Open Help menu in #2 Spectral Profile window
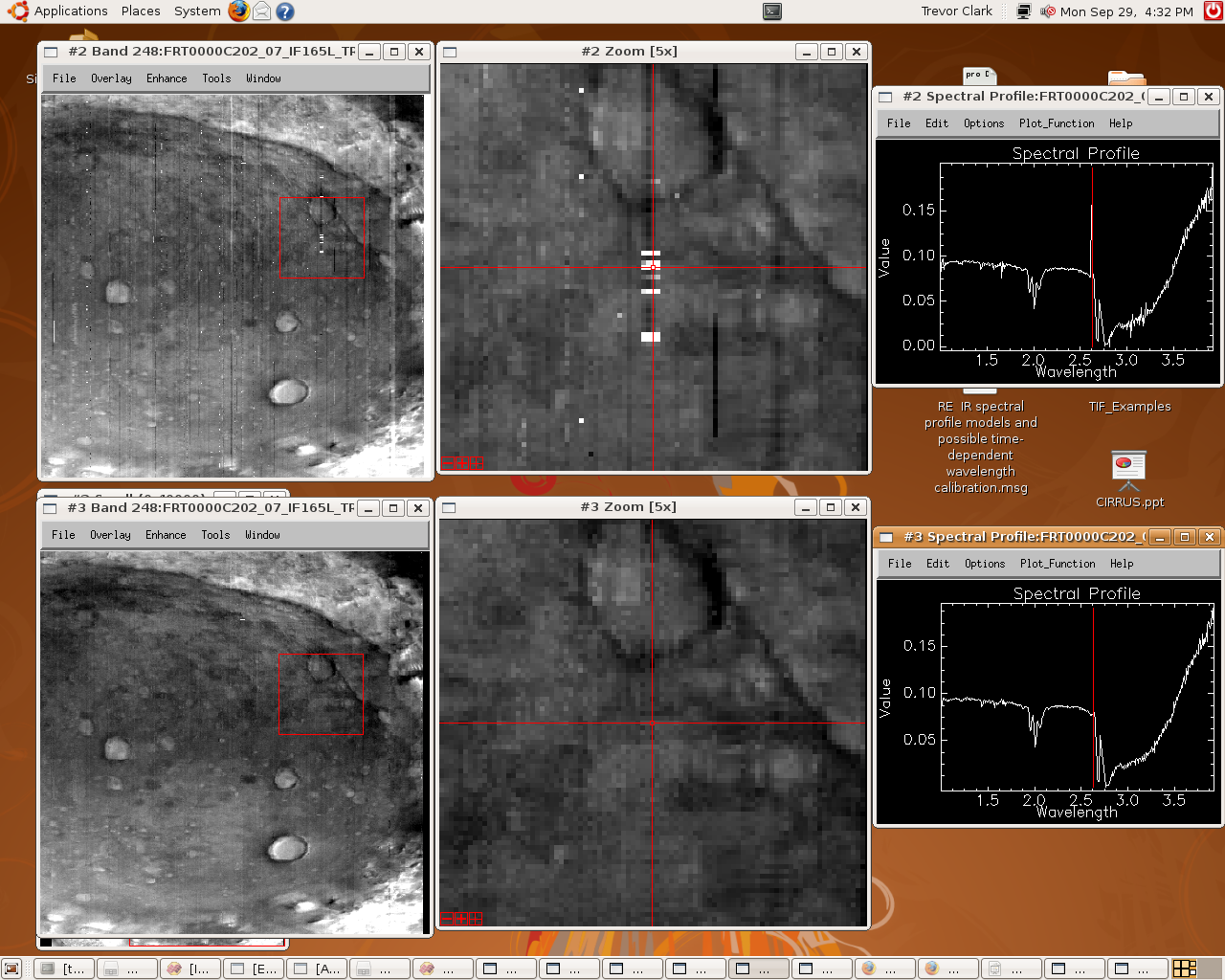Image resolution: width=1225 pixels, height=980 pixels. [x=1121, y=123]
